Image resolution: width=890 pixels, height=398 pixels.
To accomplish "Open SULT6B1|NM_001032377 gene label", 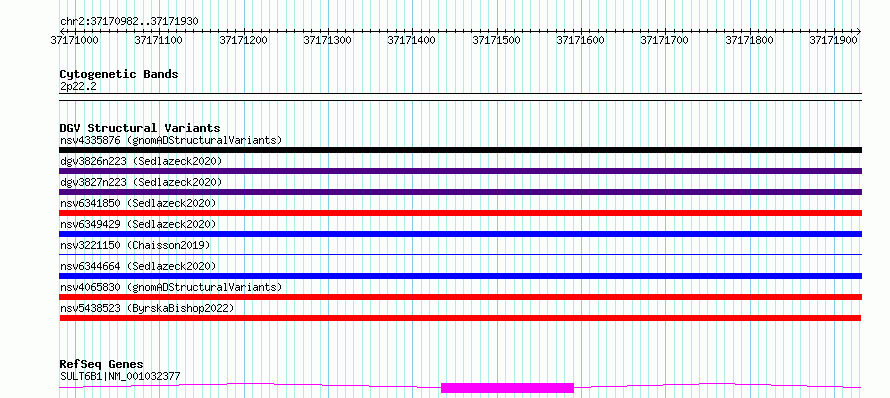I will (120, 376).
